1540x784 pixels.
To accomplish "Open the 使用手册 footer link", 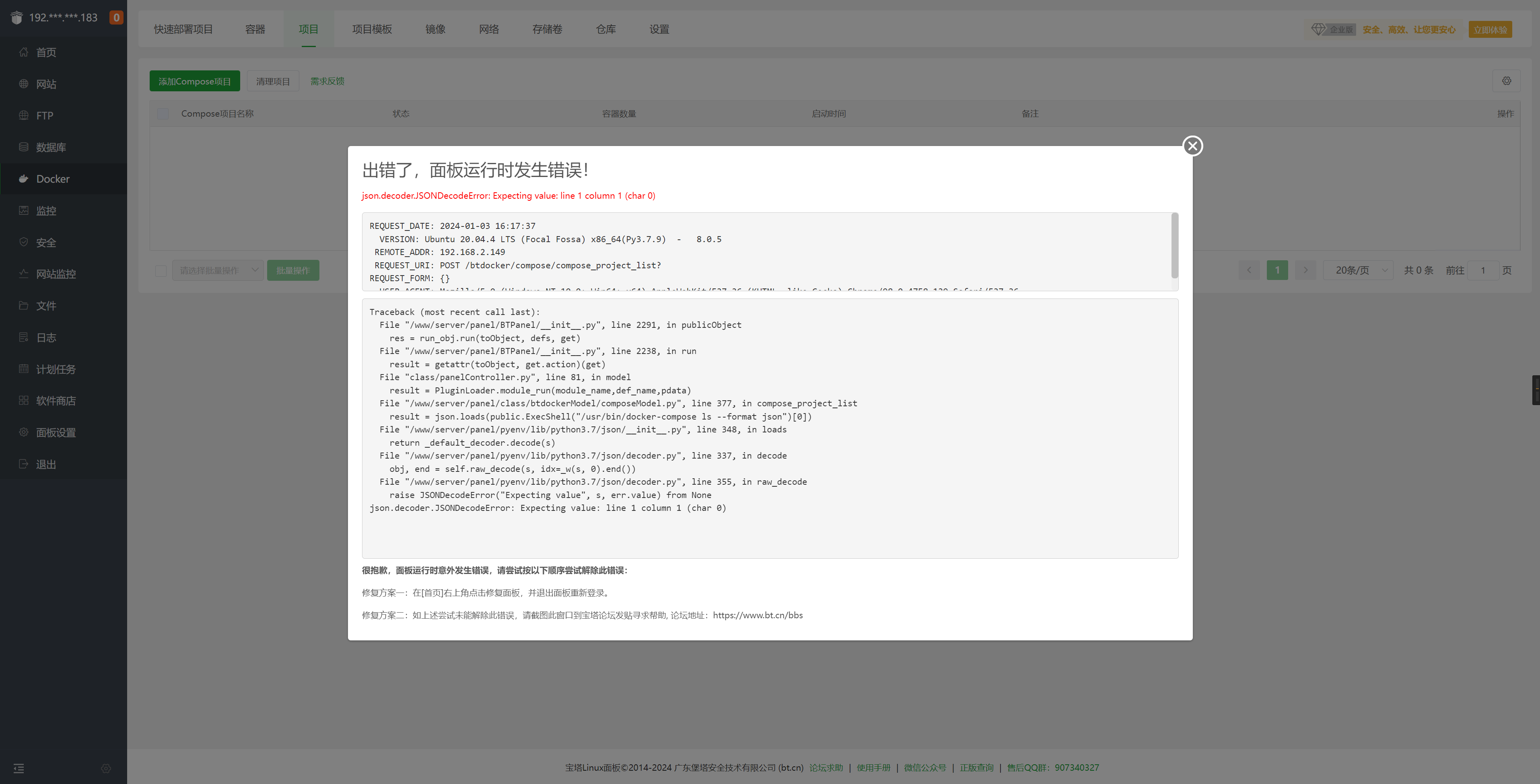I will (x=873, y=768).
